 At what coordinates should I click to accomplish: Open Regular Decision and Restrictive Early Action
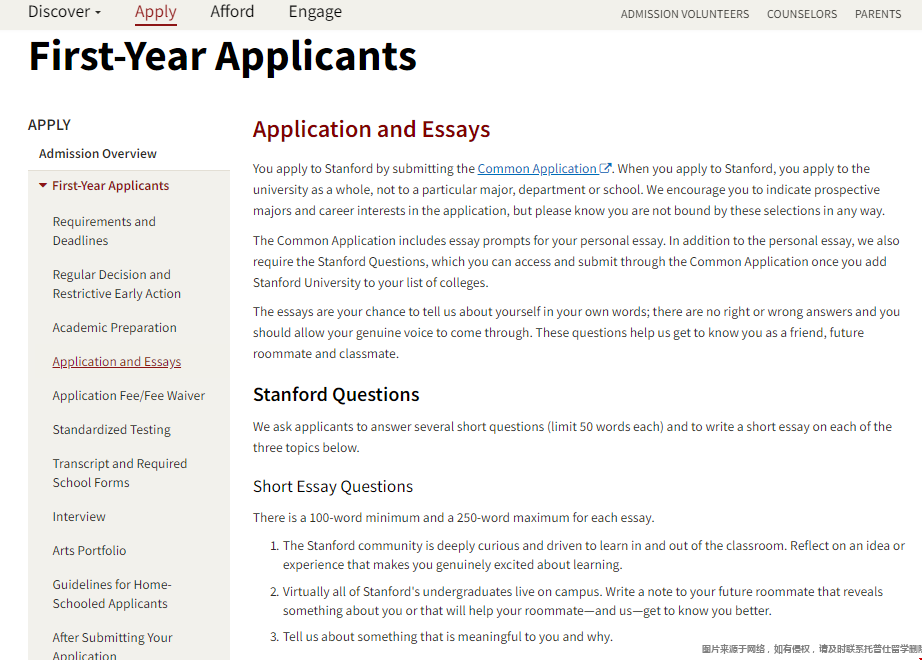click(x=116, y=284)
